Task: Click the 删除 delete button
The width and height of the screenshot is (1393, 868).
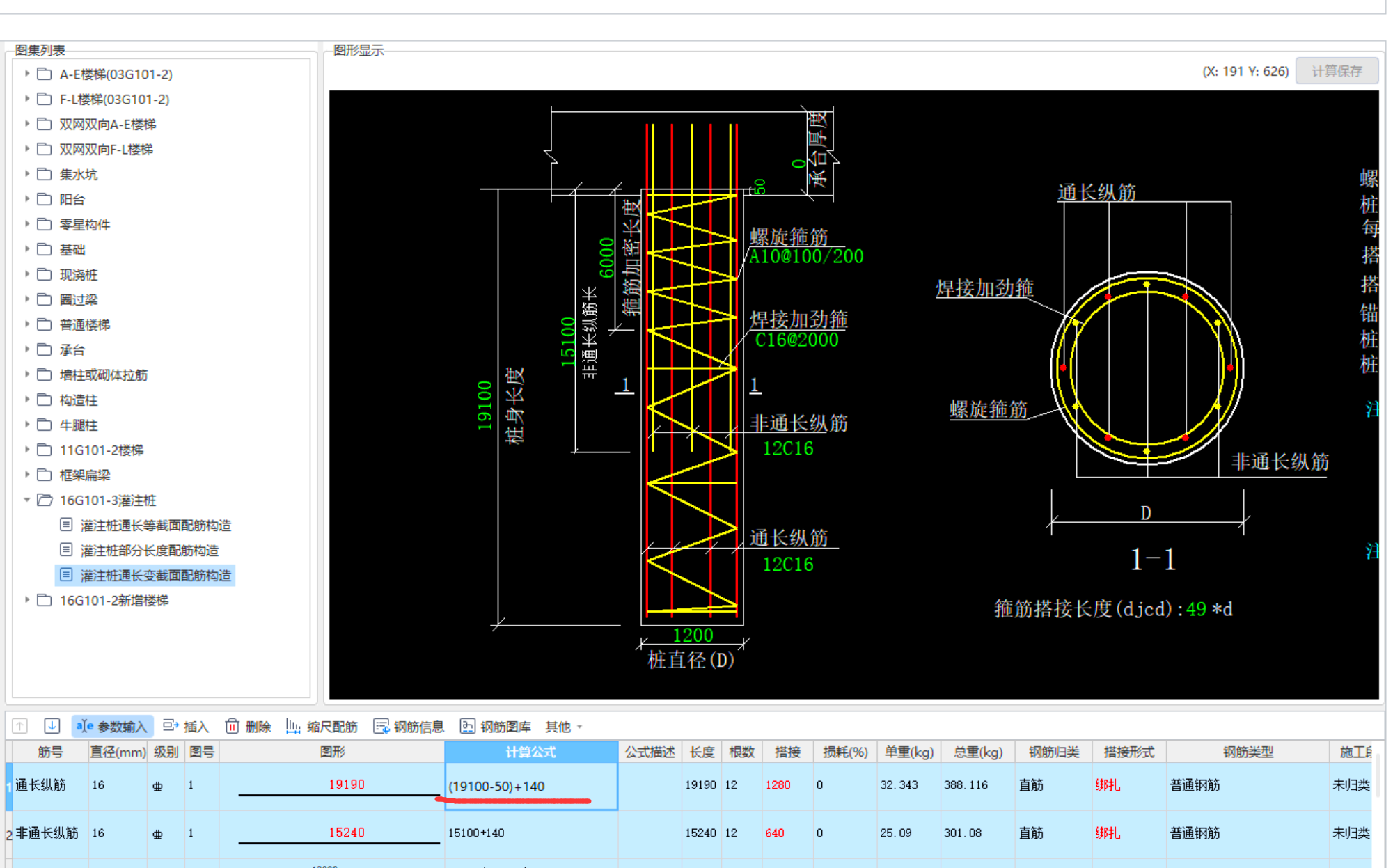Action: click(x=248, y=727)
